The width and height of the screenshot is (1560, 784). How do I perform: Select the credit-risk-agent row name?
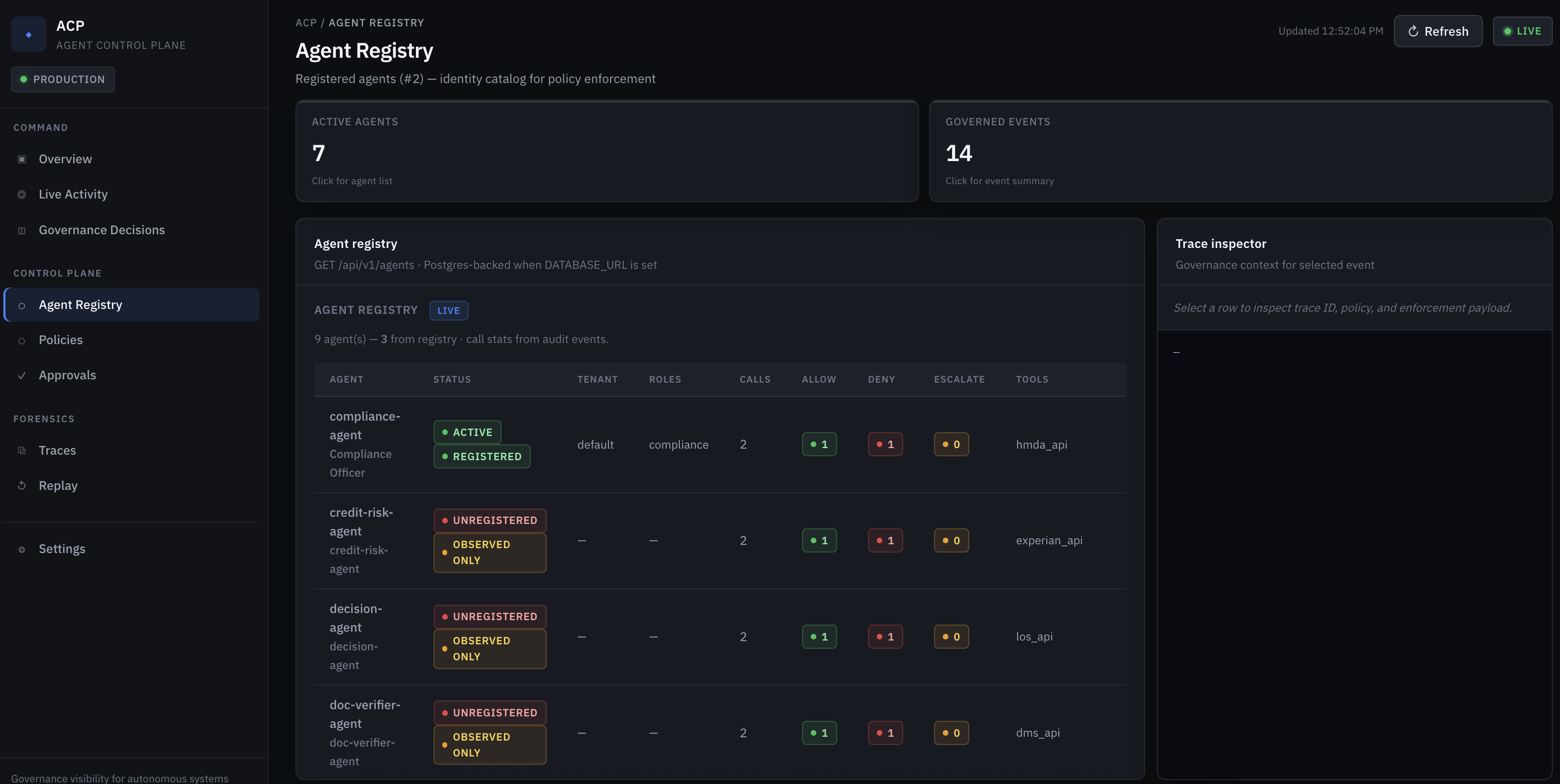click(x=361, y=522)
